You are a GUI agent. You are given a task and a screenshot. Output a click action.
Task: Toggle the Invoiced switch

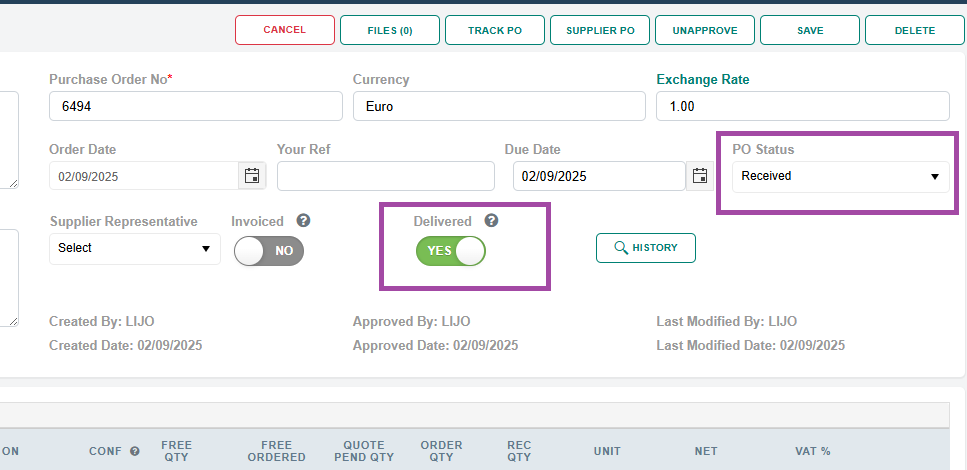click(269, 251)
